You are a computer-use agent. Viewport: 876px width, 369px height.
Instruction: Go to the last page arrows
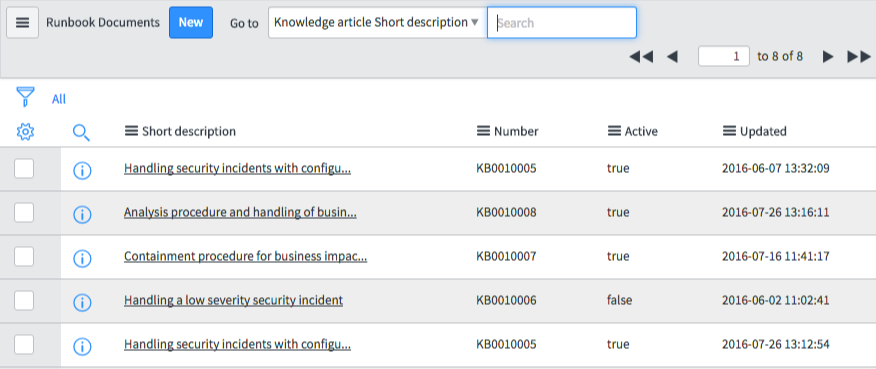(x=859, y=56)
